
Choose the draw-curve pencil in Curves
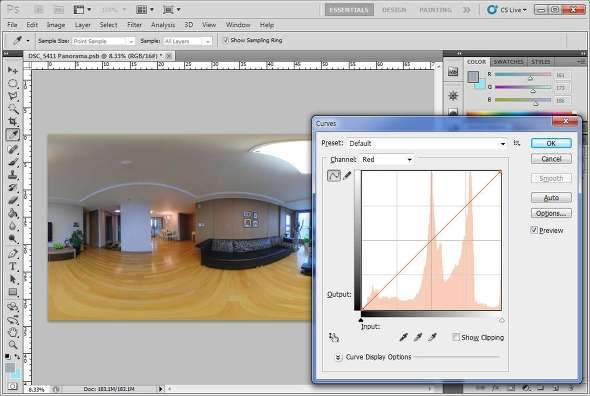point(347,175)
